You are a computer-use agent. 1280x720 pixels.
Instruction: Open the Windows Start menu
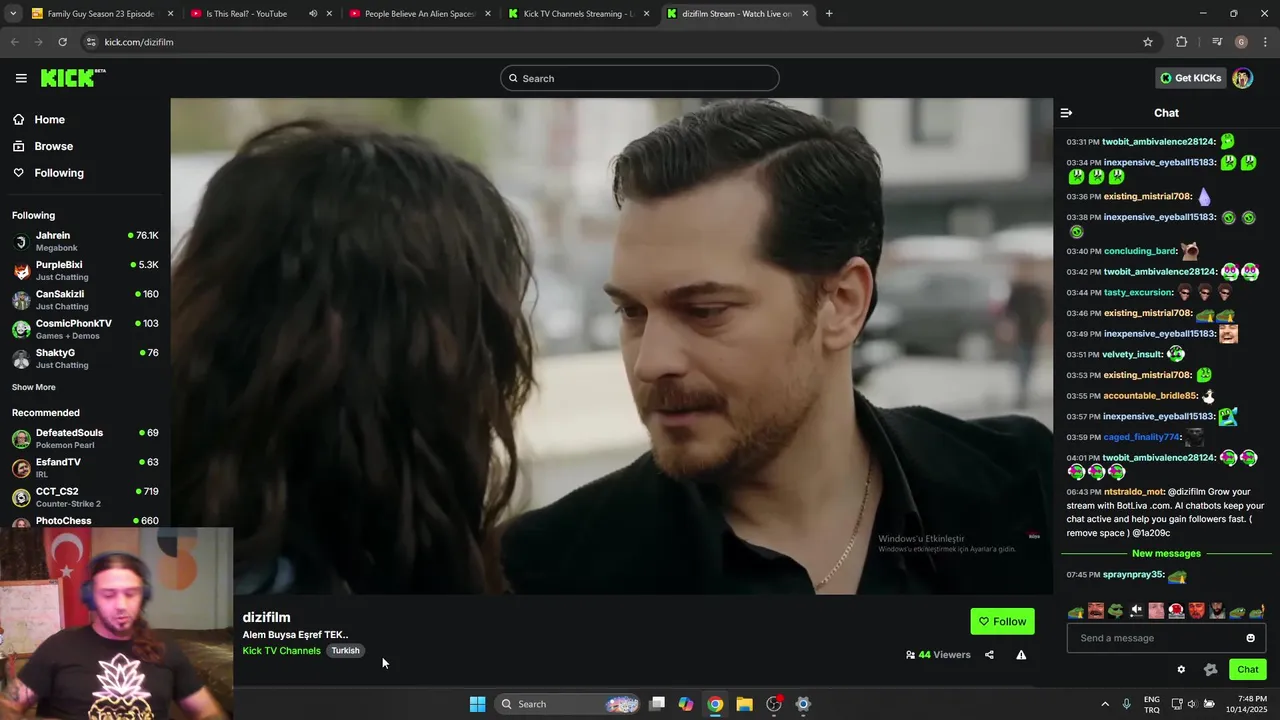pyautogui.click(x=478, y=704)
